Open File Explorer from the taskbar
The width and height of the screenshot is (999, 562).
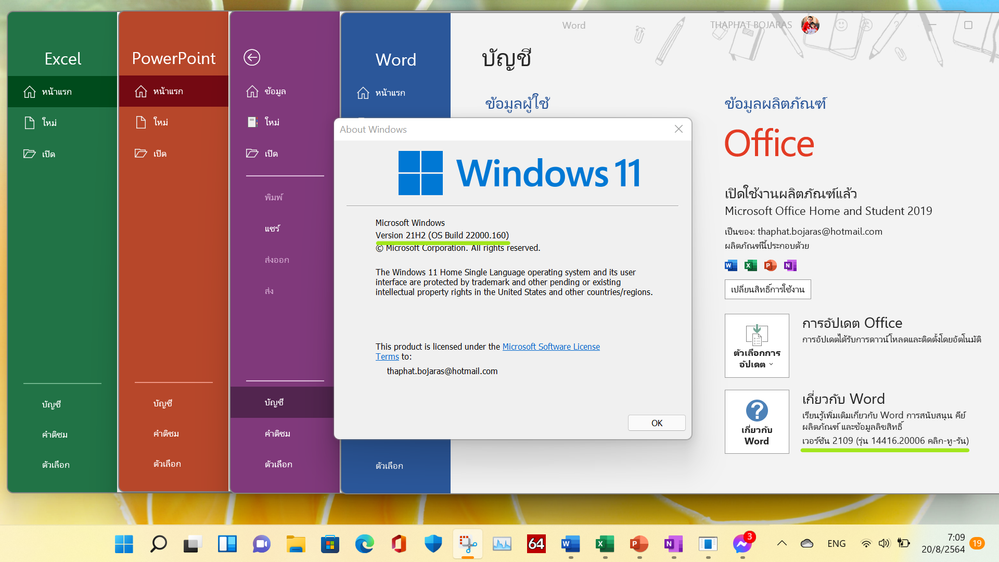[x=296, y=544]
